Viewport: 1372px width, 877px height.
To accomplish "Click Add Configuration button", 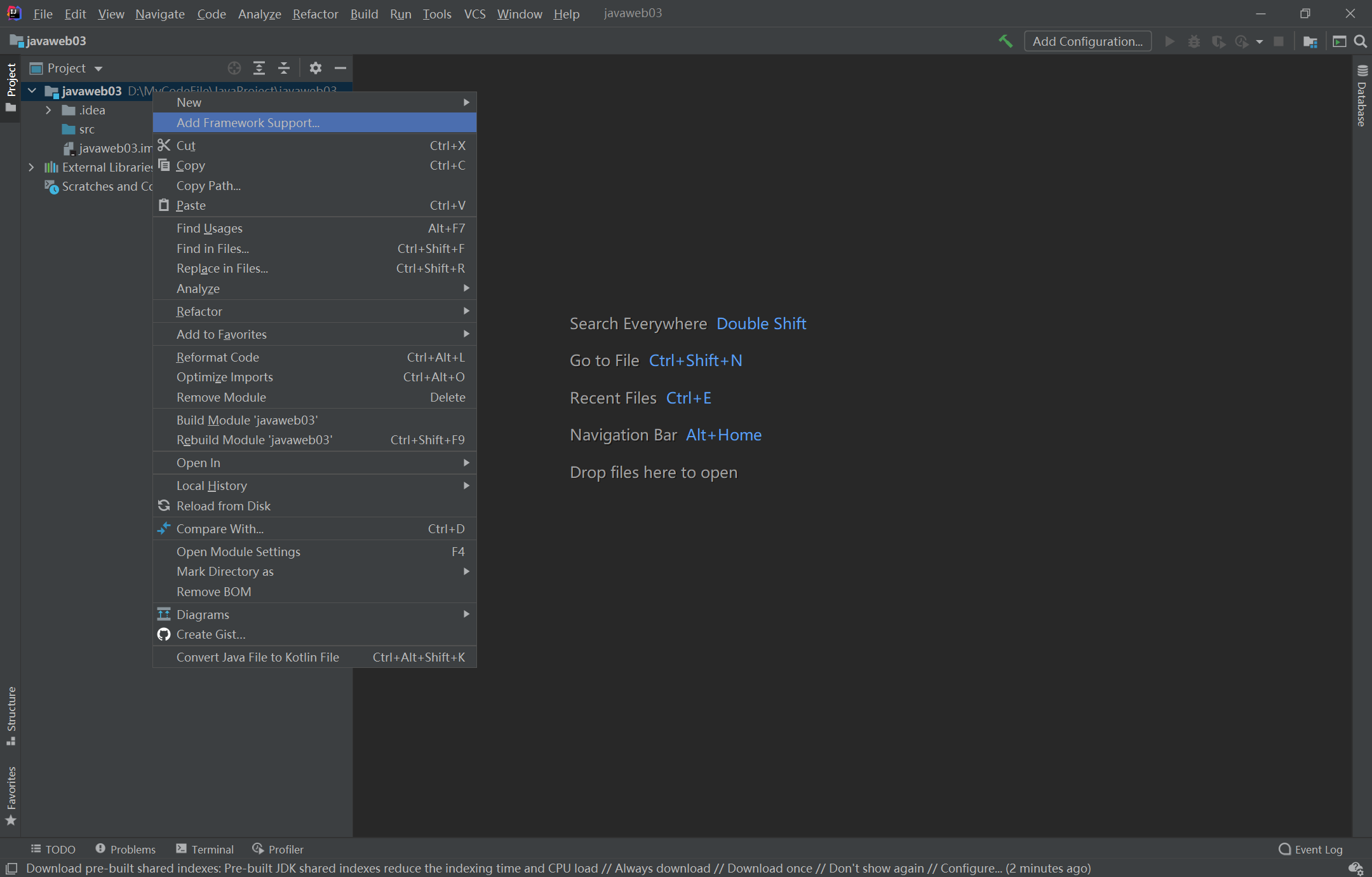I will click(x=1087, y=41).
